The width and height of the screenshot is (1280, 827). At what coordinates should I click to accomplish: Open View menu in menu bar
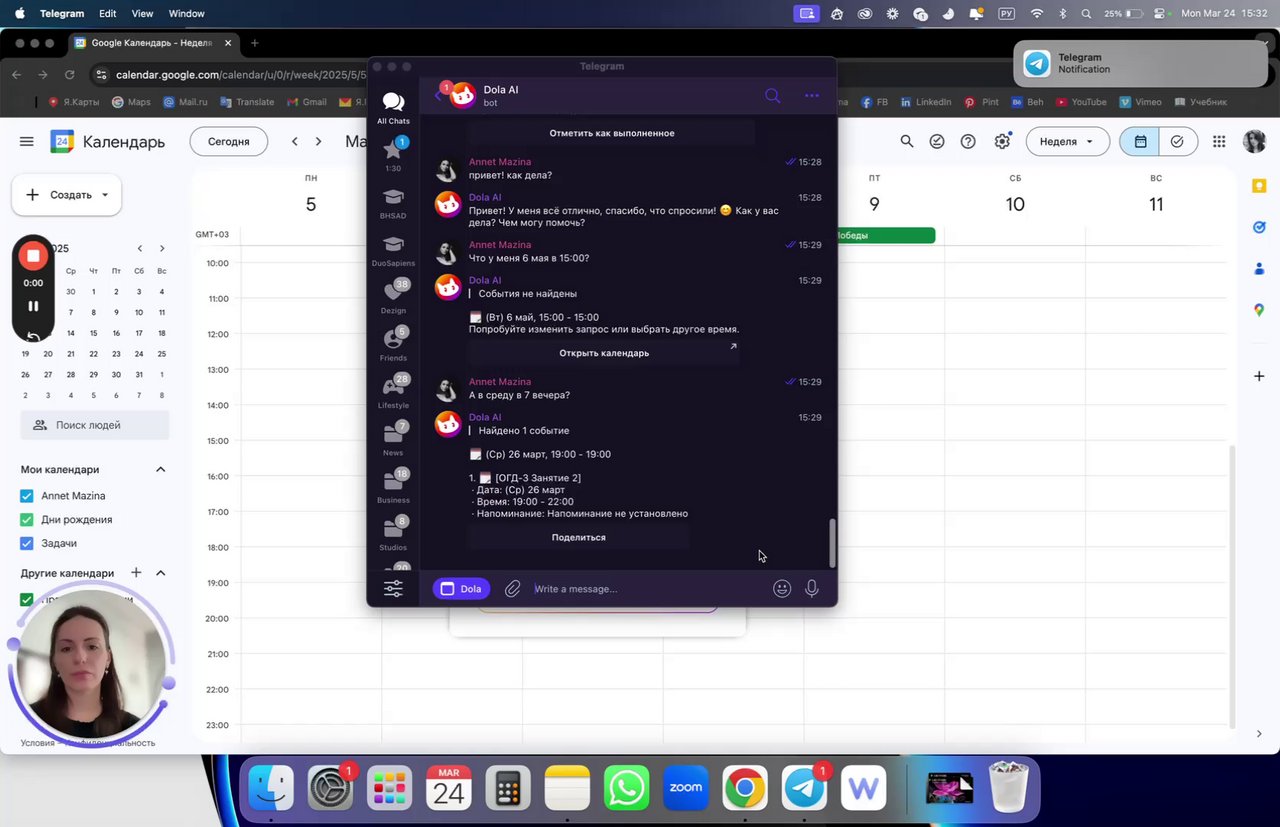[143, 14]
